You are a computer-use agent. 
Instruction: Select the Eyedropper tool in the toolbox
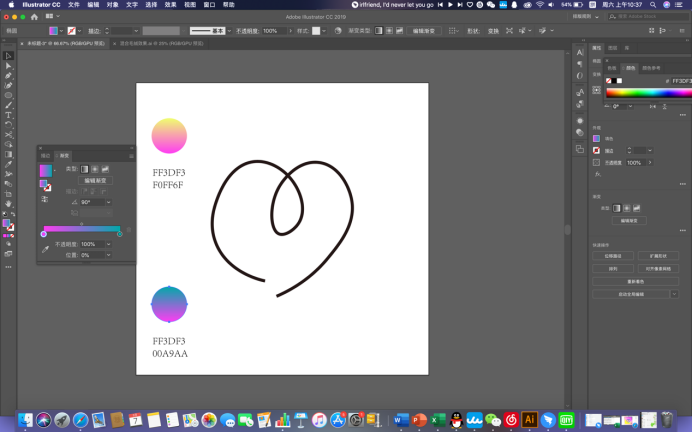tap(8, 164)
